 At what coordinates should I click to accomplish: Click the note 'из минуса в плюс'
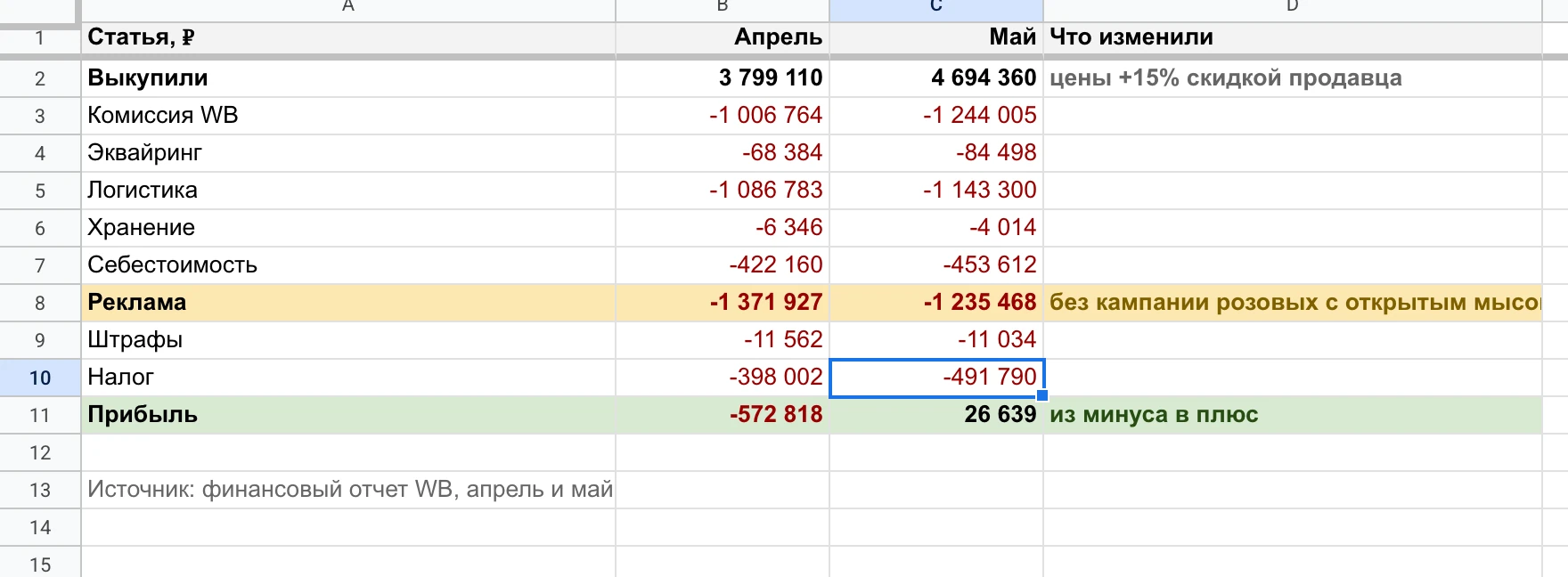coord(1154,415)
